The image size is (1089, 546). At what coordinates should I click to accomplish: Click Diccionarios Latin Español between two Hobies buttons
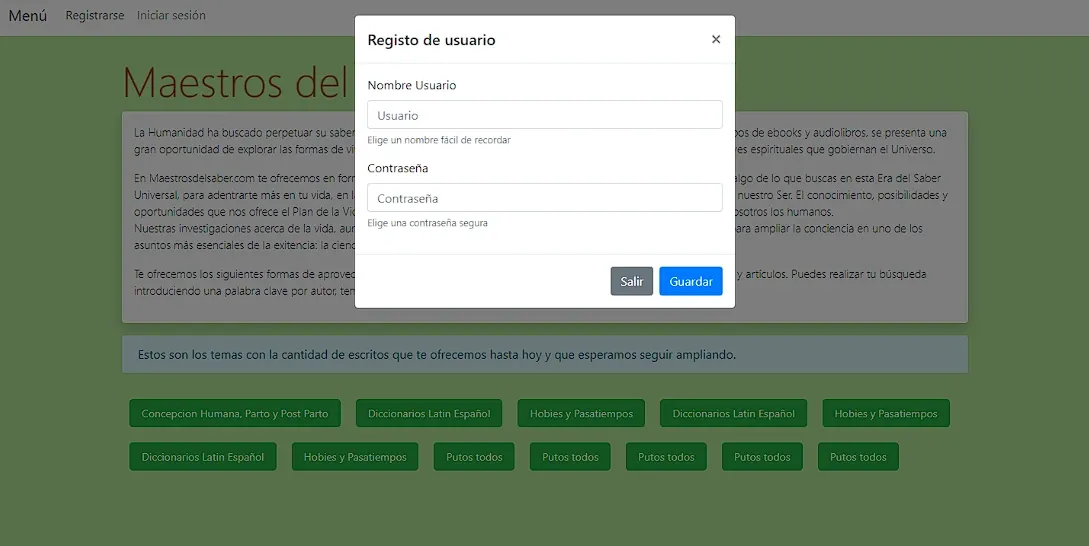pos(733,414)
